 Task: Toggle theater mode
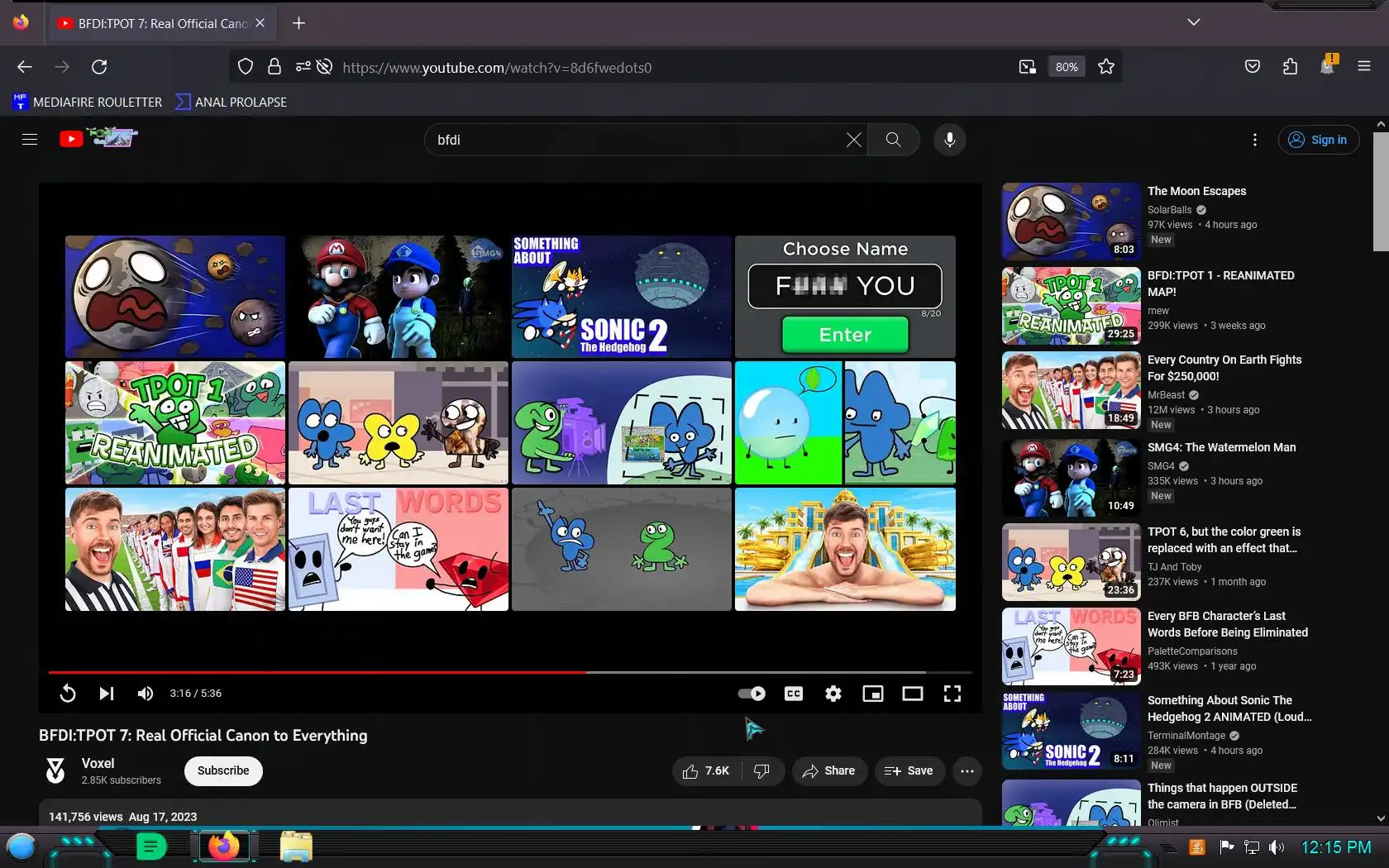[913, 694]
